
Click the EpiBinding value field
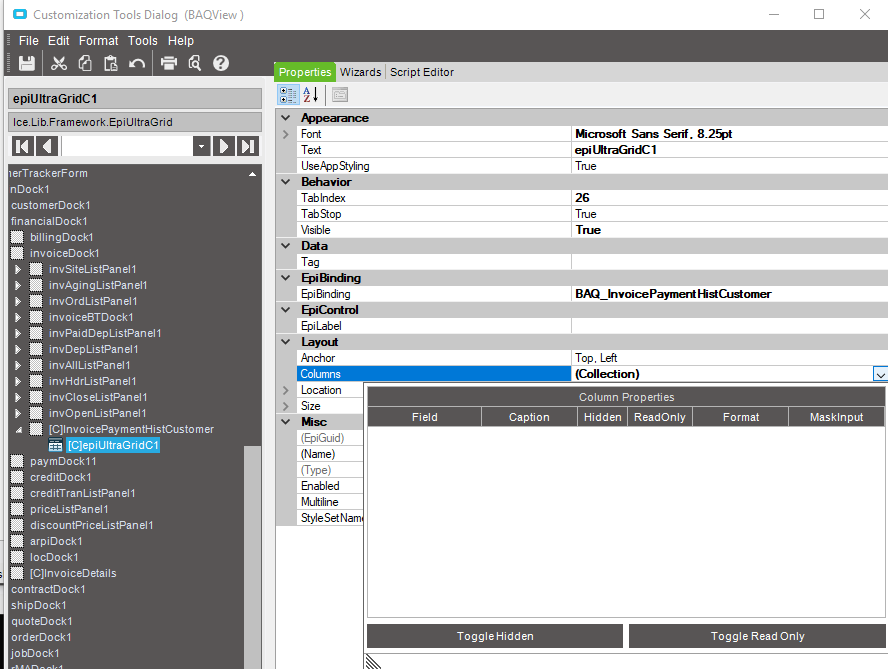pyautogui.click(x=729, y=294)
